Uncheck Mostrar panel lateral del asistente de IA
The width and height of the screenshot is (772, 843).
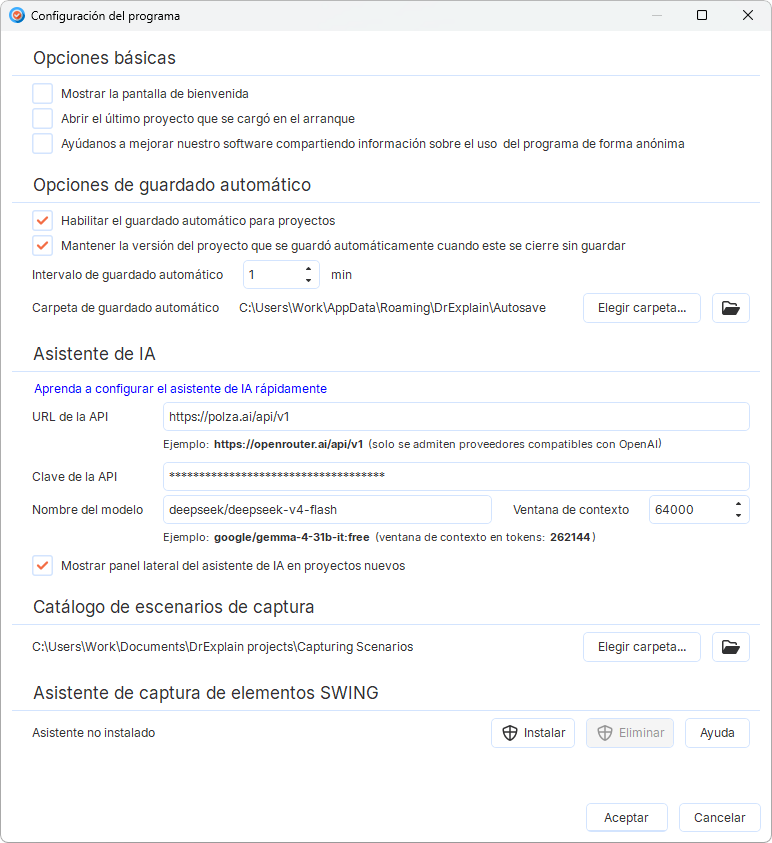coord(42,566)
